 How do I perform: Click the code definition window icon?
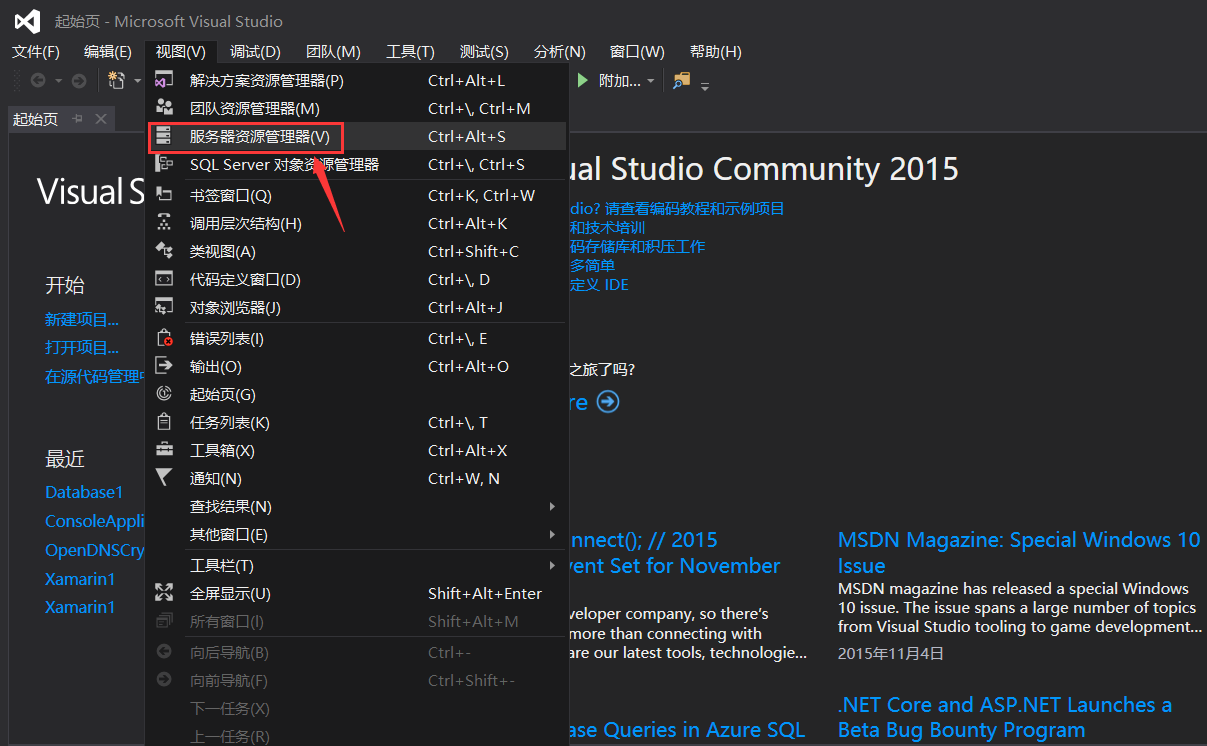pos(164,279)
